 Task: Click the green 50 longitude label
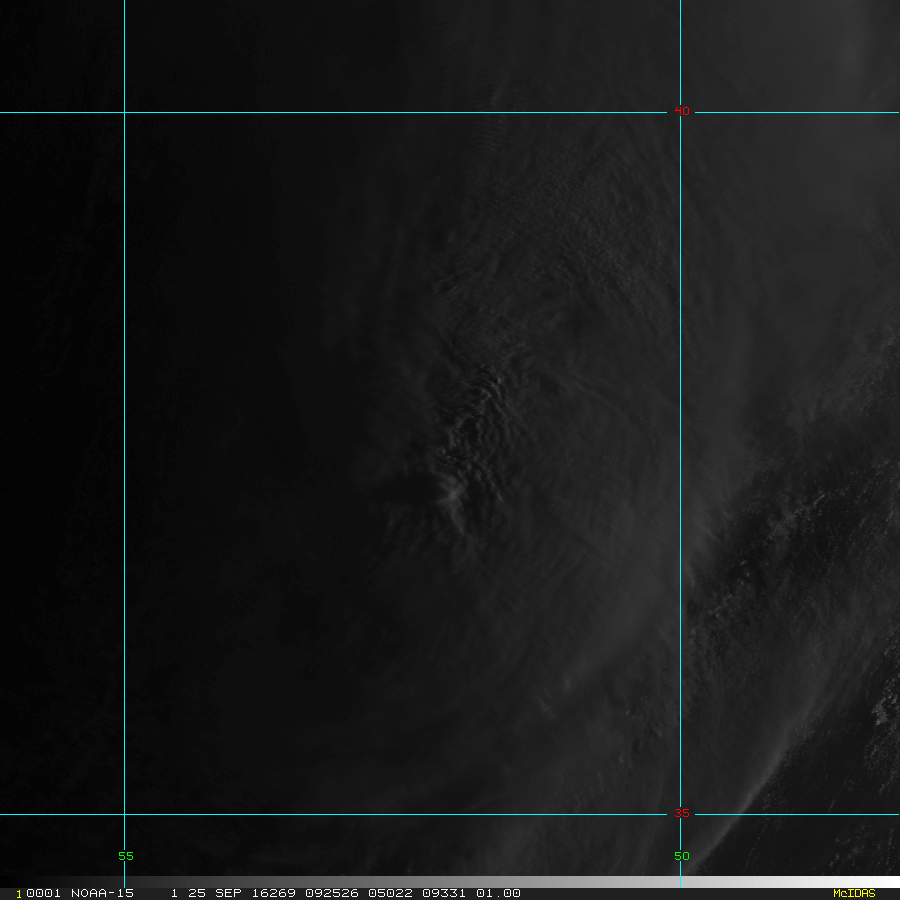pos(681,856)
